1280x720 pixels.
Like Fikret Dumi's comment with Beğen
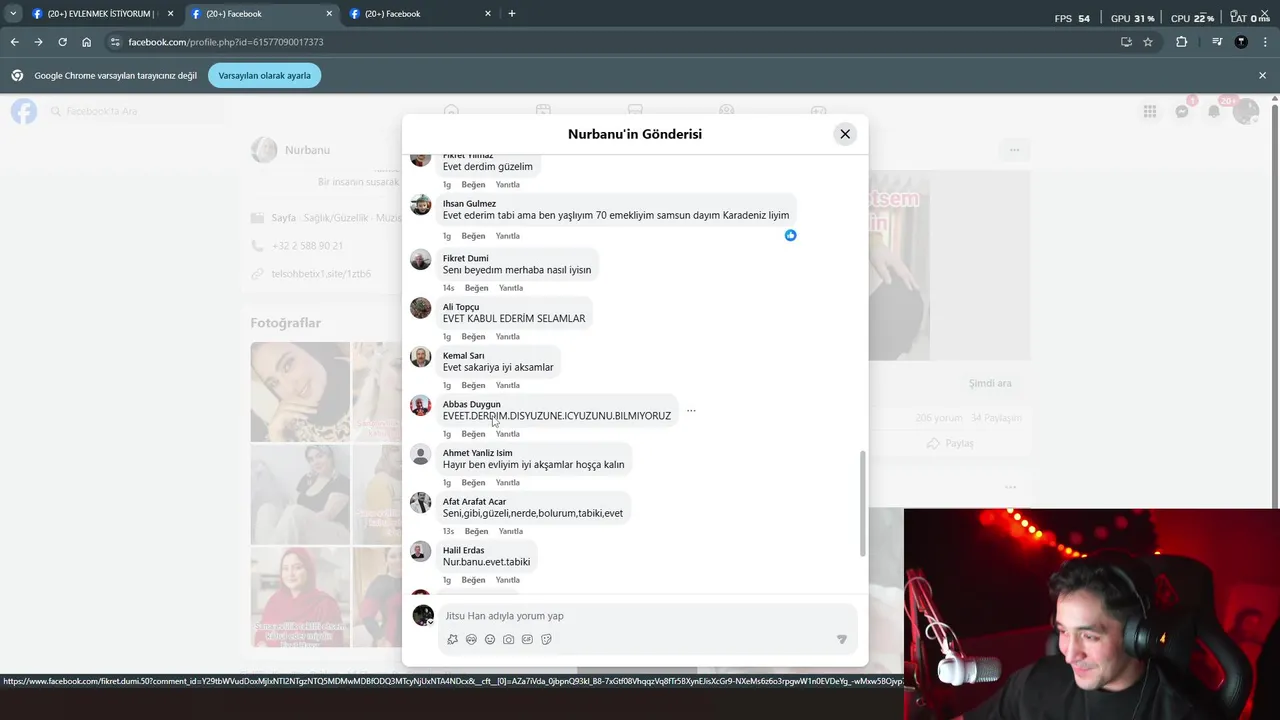[x=476, y=288]
